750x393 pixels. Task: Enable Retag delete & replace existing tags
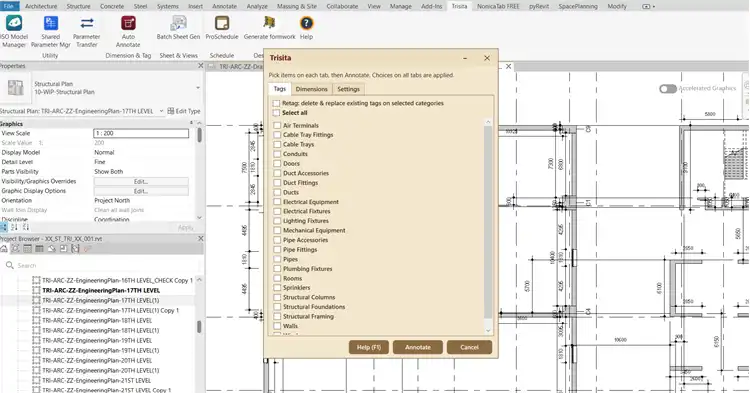276,103
